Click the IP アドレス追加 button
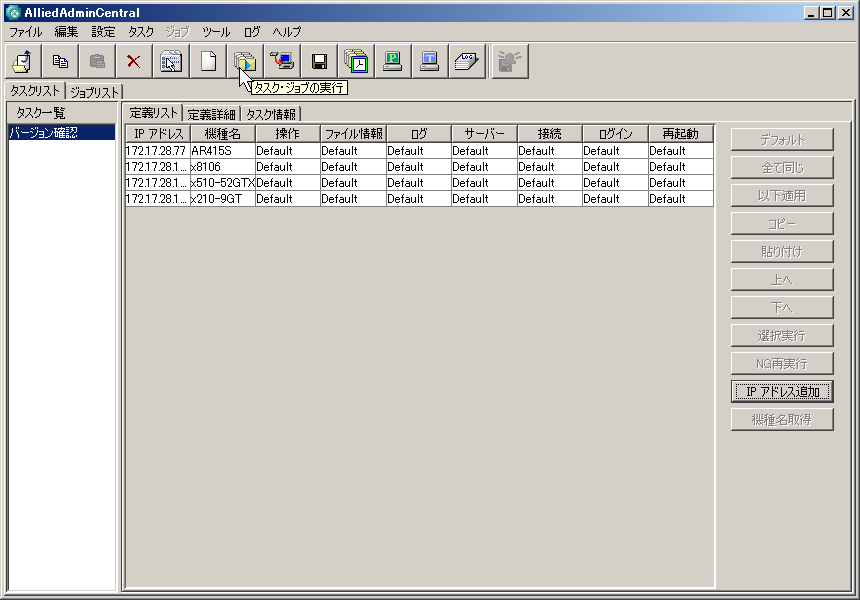The image size is (860, 600). click(x=782, y=392)
